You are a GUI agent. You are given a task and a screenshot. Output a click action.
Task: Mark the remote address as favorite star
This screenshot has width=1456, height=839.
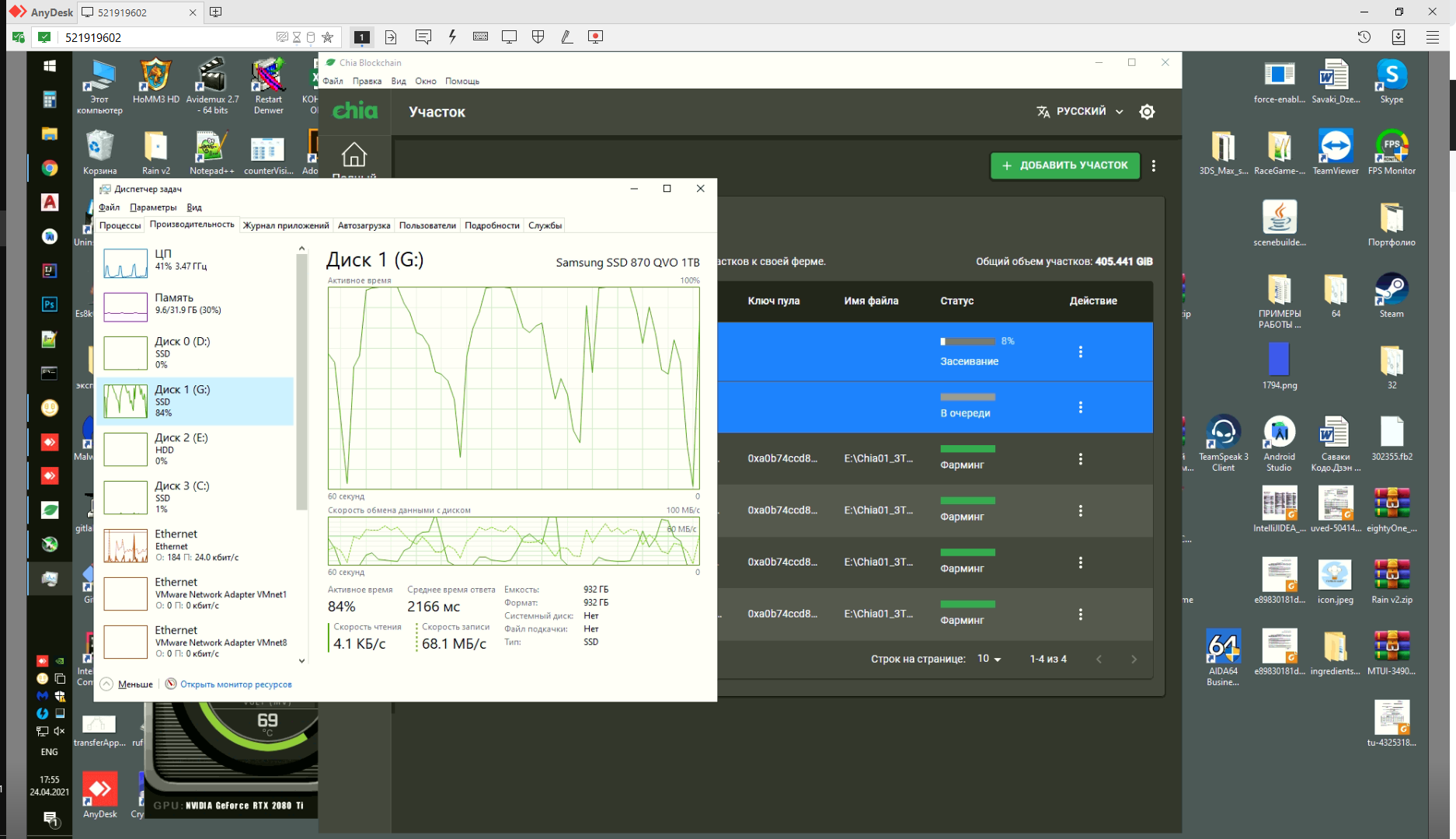(328, 37)
